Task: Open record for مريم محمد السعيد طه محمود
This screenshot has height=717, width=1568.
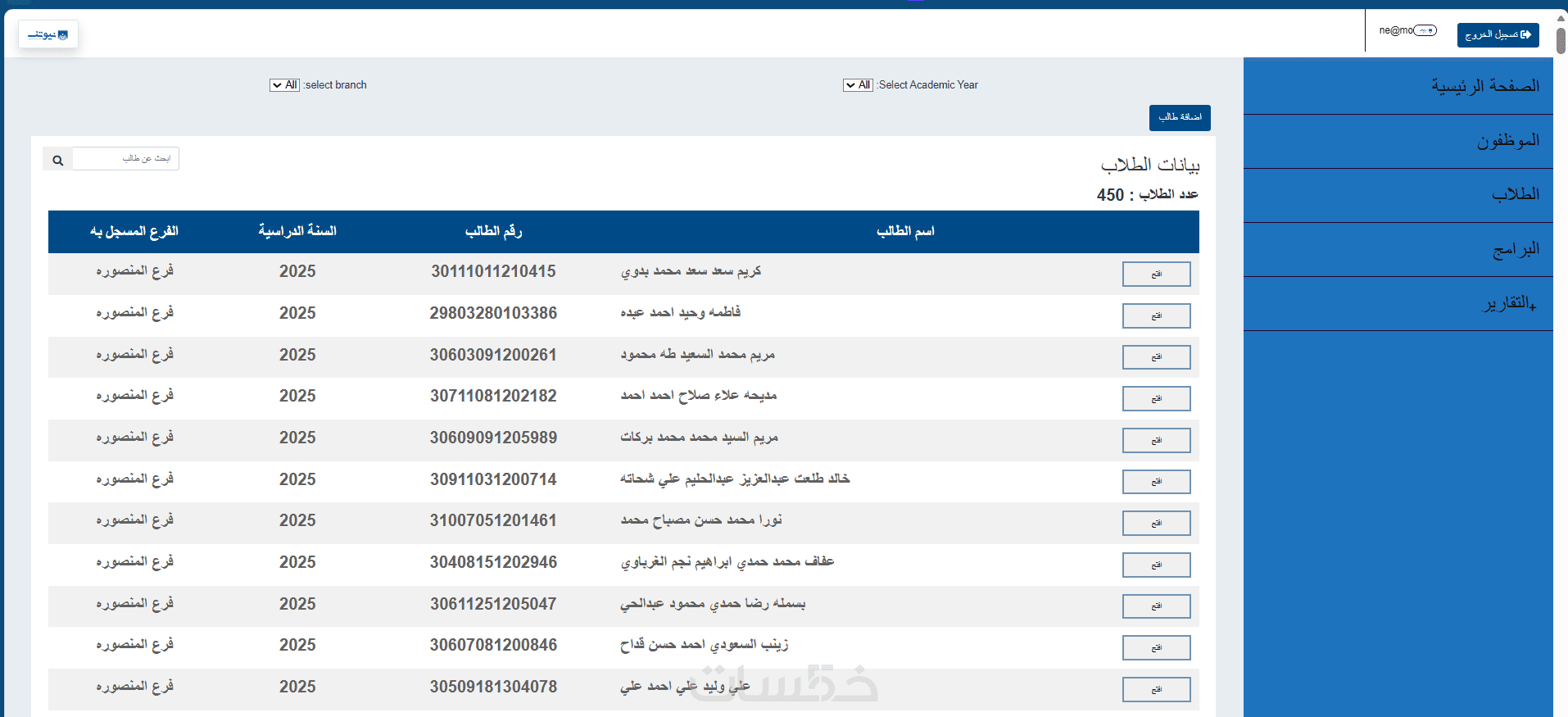Action: 1157,356
